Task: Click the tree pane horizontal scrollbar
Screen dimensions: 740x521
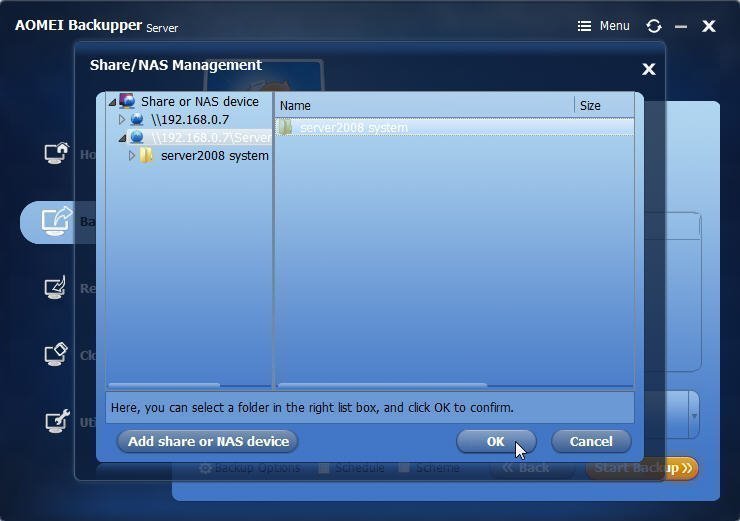Action: coord(164,386)
